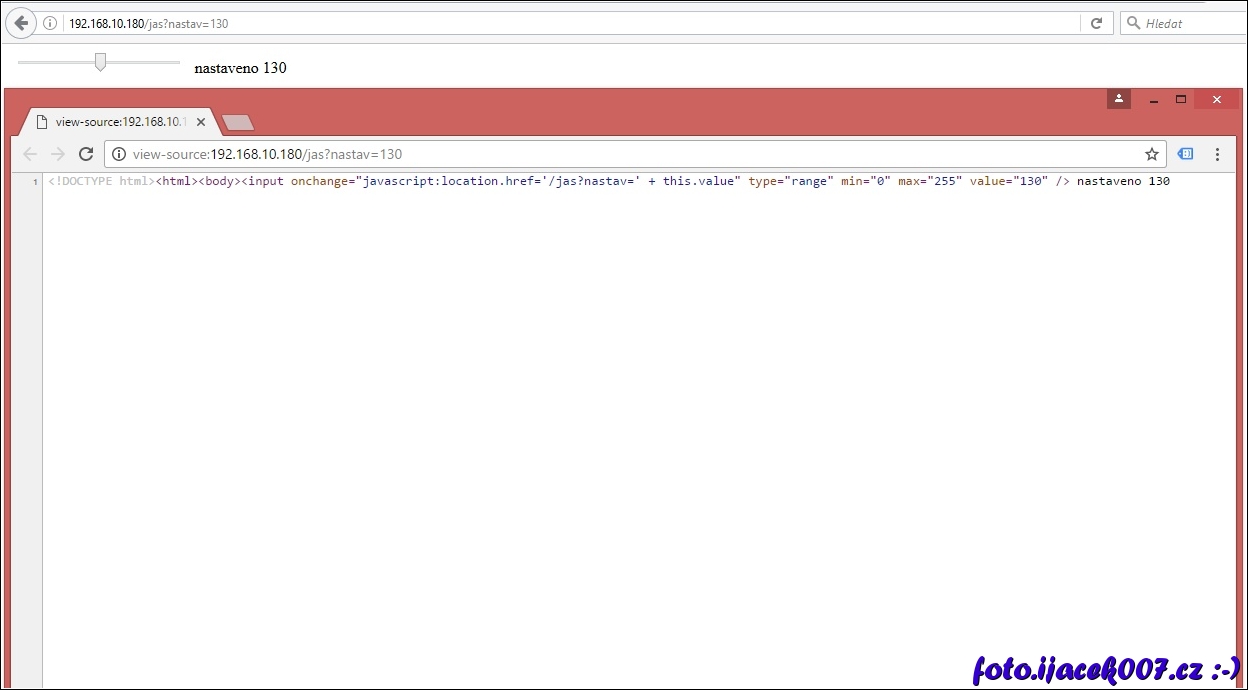Reload the view-source page in Chrome
Screen dimensions: 1248x690
click(x=86, y=154)
